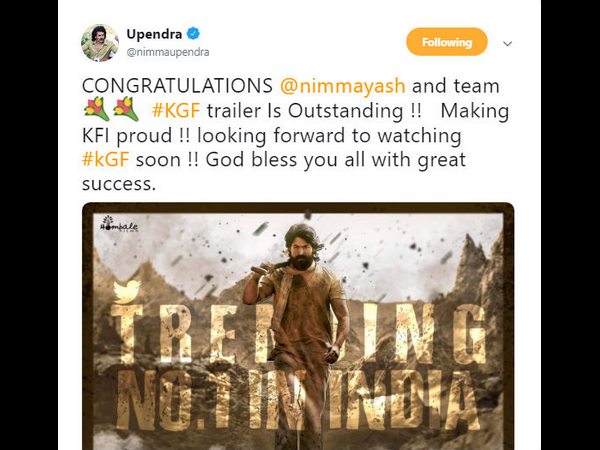Screen dimensions: 600x450
Task: Open the Upendra display name link
Action: click(154, 34)
